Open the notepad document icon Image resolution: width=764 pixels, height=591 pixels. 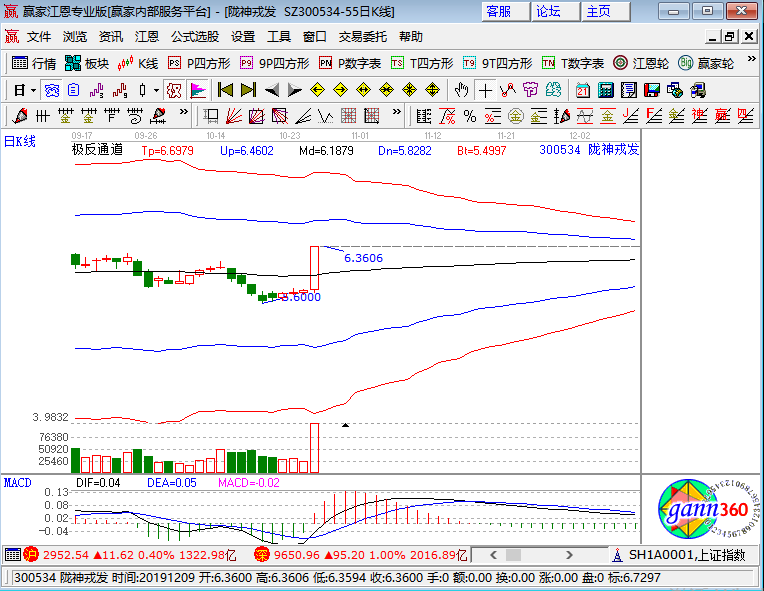629,90
